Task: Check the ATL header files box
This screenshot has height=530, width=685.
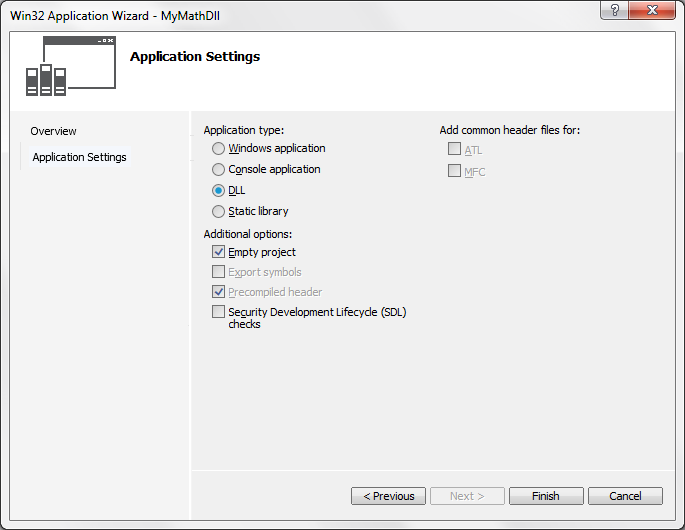Action: pyautogui.click(x=454, y=149)
